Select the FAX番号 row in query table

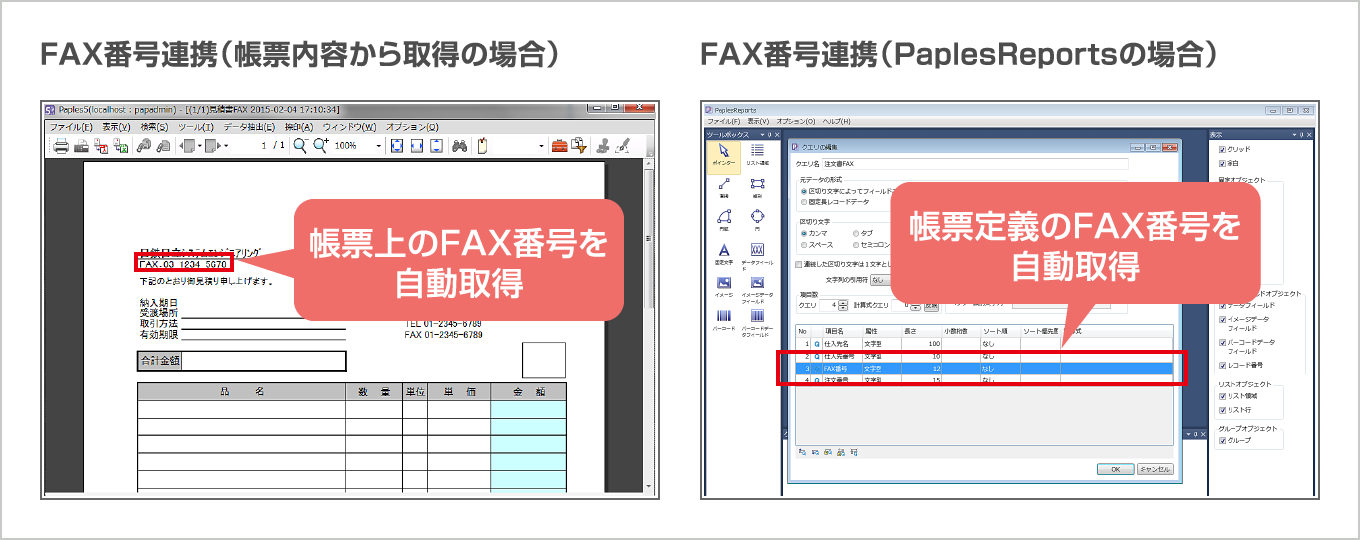pos(984,368)
